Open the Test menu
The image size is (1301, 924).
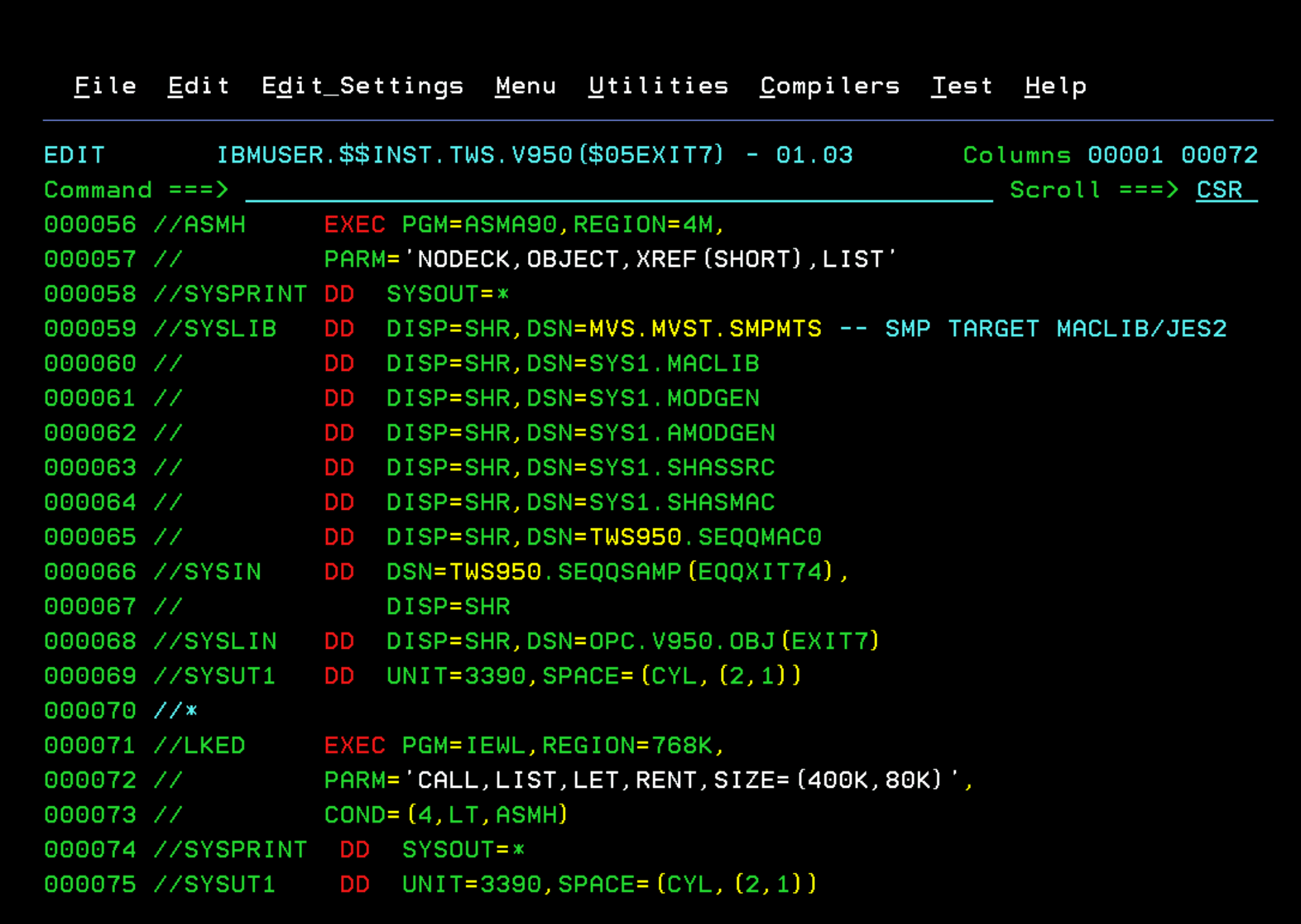(x=961, y=86)
